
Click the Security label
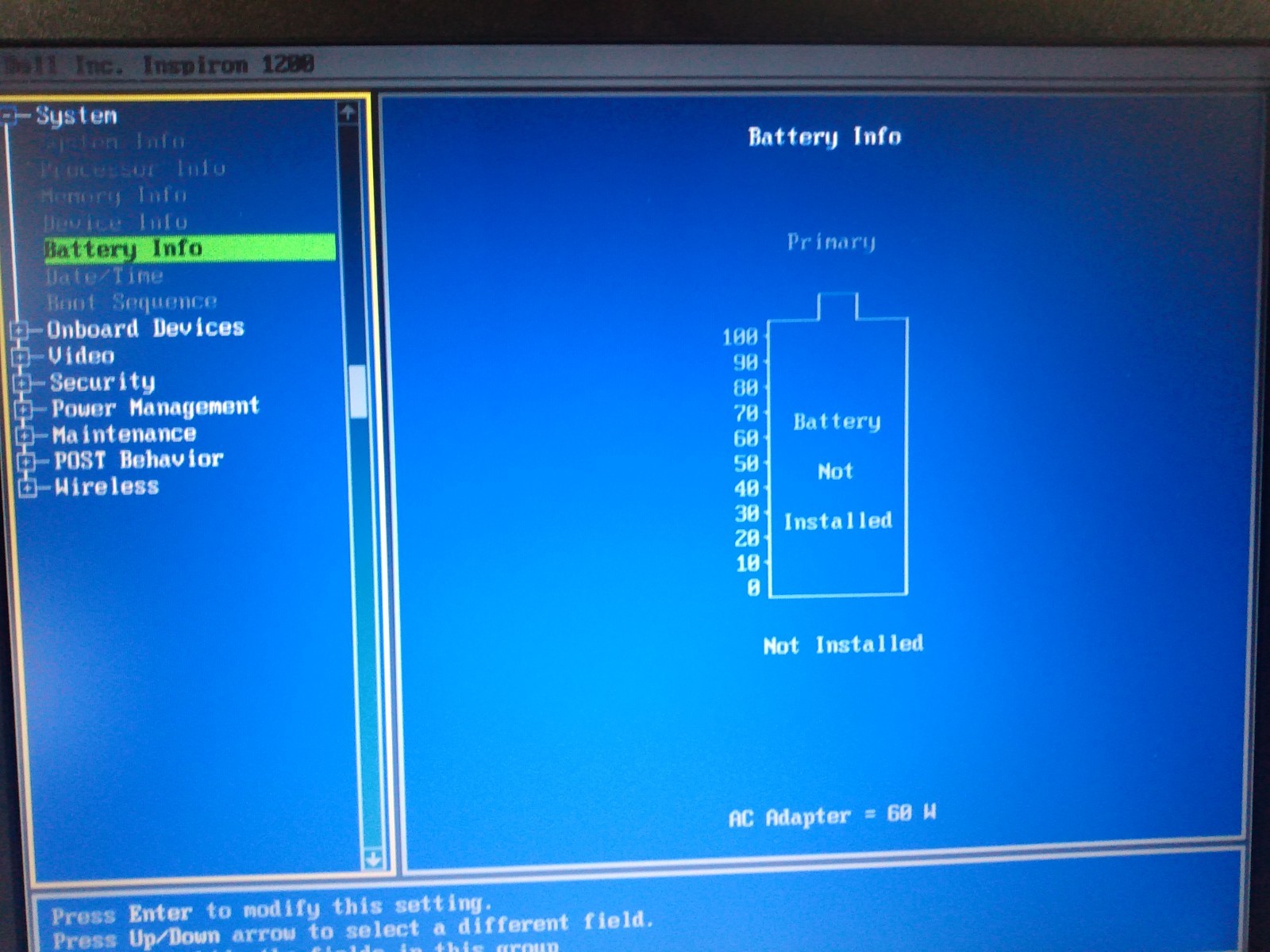(x=102, y=382)
